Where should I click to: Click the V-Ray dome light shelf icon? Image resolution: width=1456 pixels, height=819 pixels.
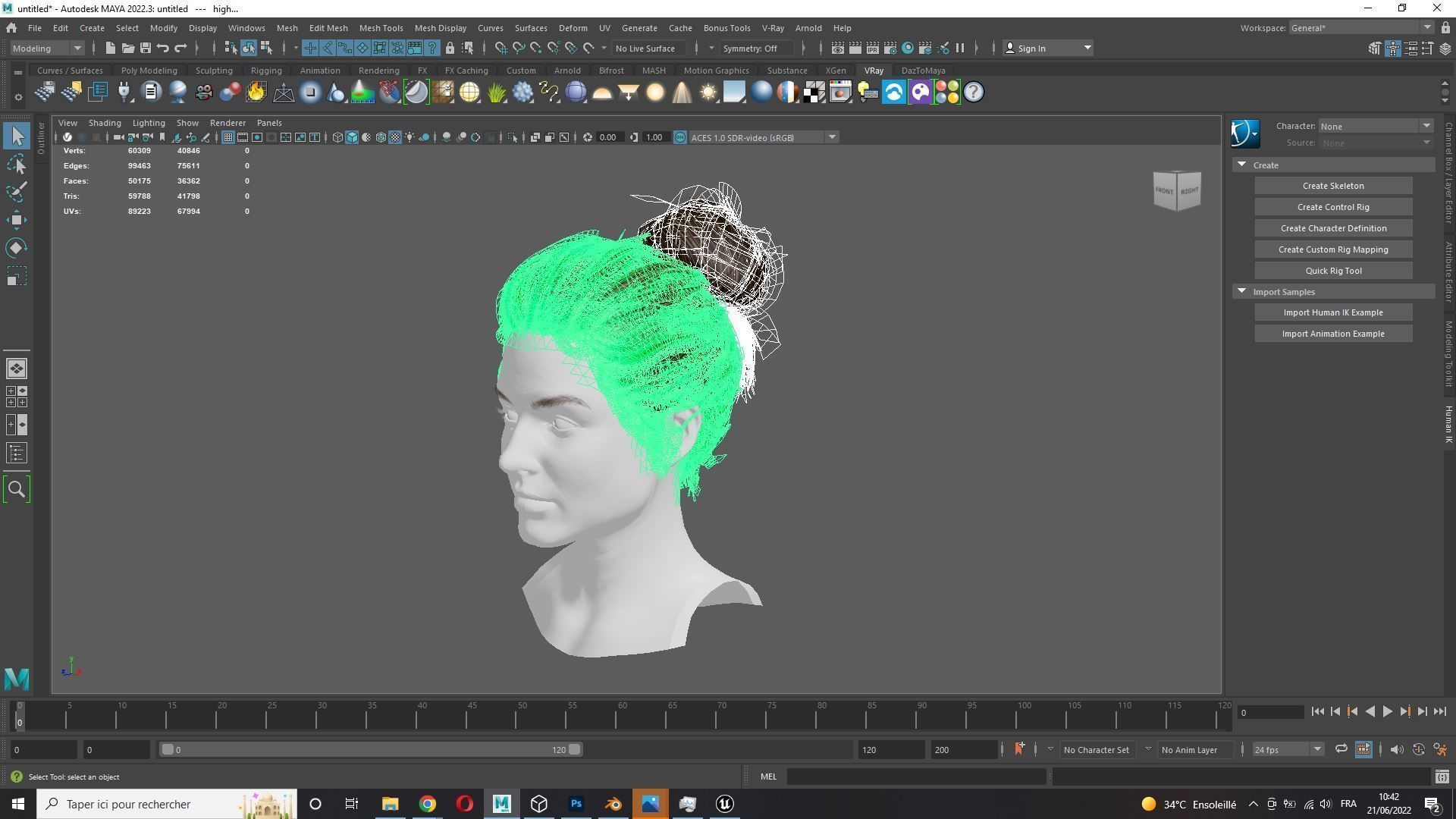pyautogui.click(x=602, y=93)
